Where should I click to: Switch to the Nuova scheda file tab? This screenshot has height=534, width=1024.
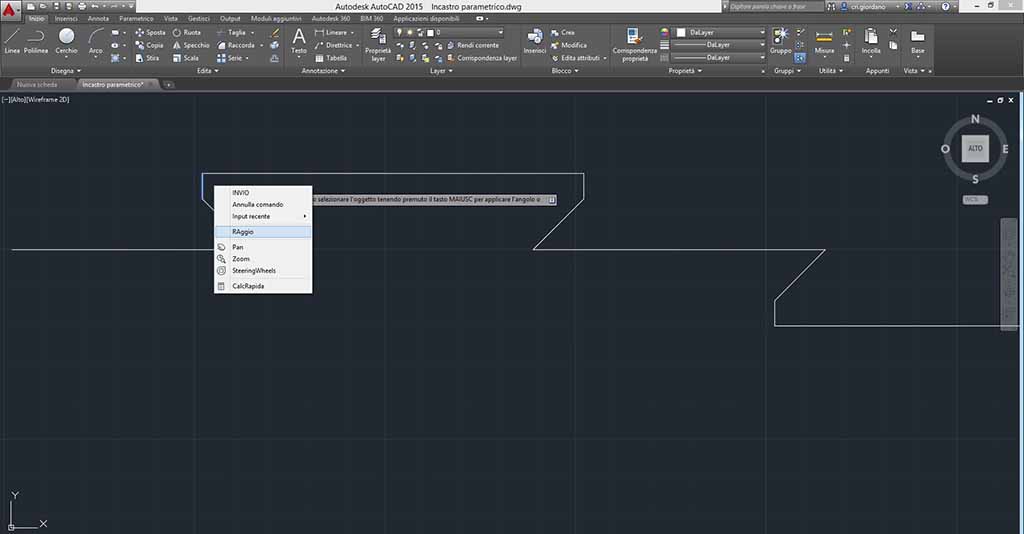coord(37,85)
